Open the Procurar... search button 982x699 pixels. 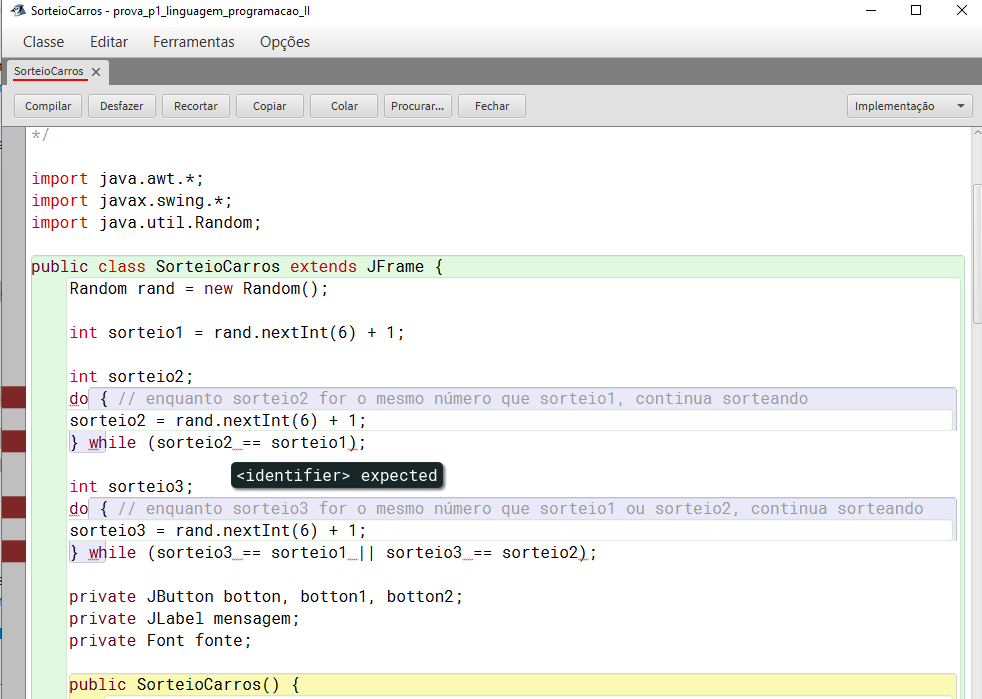pos(418,106)
